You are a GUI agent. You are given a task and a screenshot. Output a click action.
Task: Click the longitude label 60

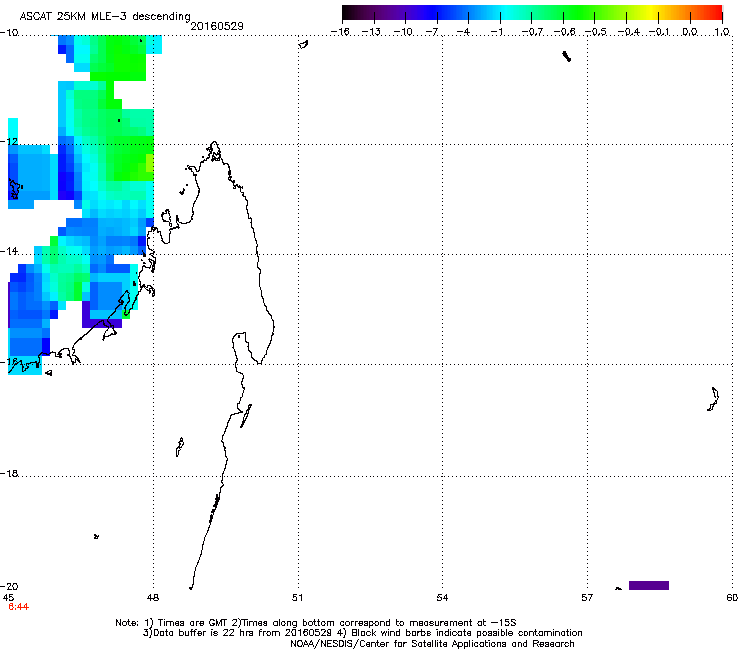click(x=732, y=598)
